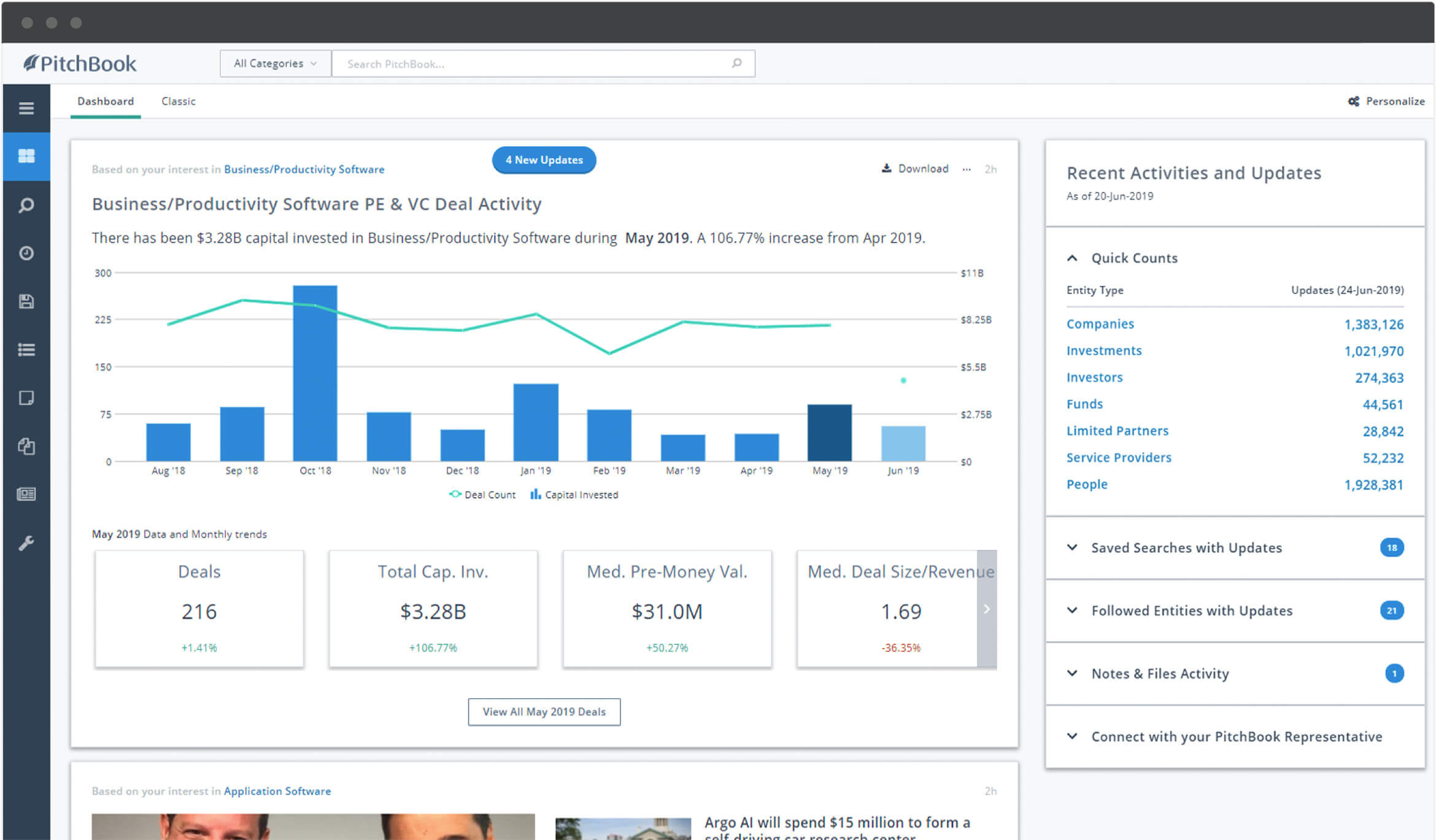Screen dimensions: 1436x840
Task: Open the Funds quick count link
Action: click(1084, 404)
